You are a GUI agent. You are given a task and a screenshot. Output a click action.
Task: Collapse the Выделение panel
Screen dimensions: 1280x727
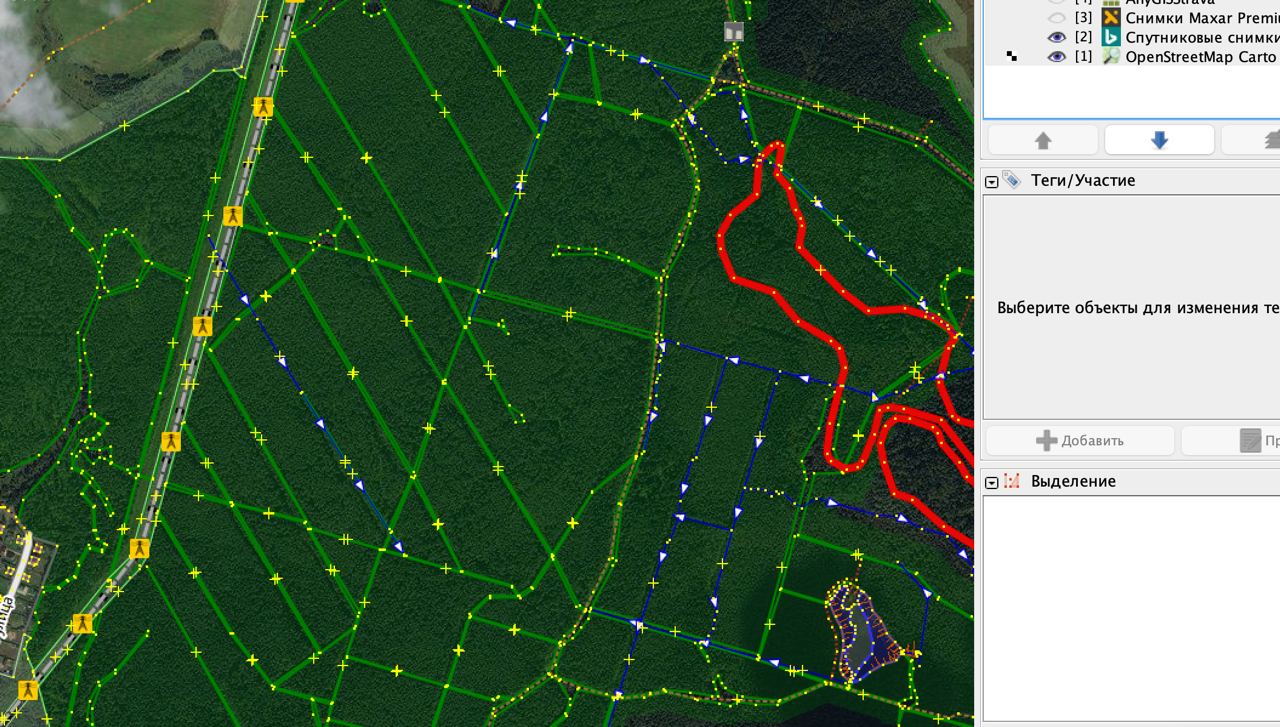point(992,482)
